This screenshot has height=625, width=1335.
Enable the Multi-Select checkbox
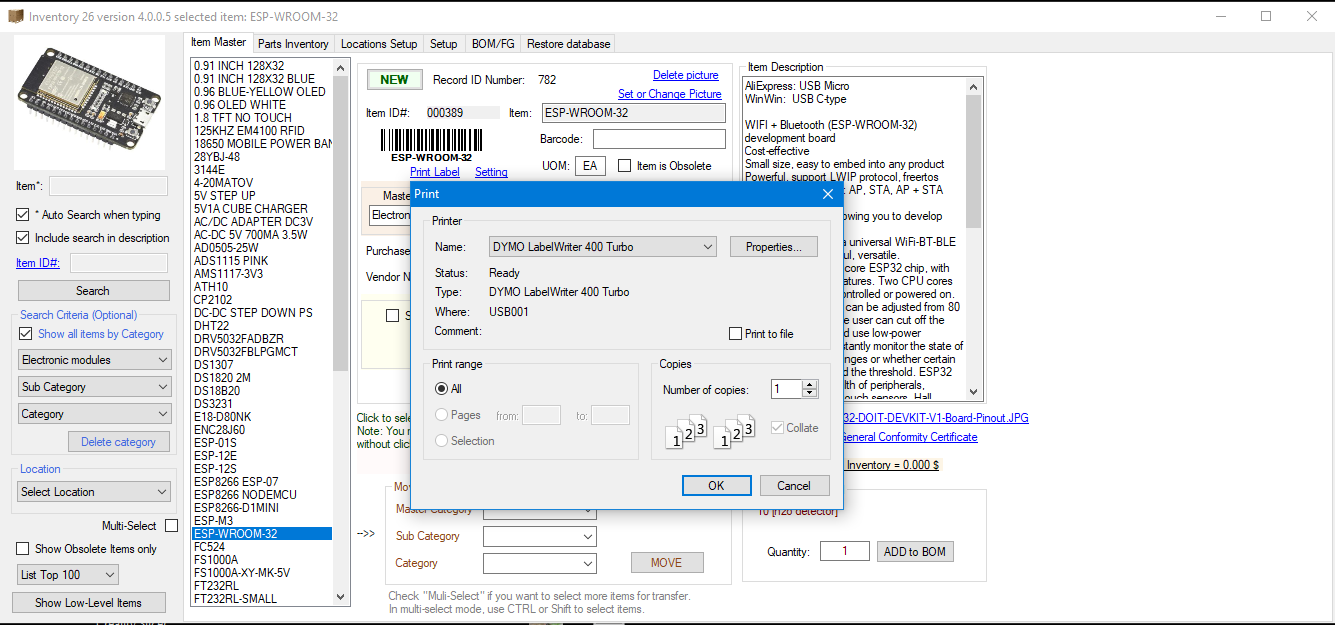pyautogui.click(x=172, y=526)
